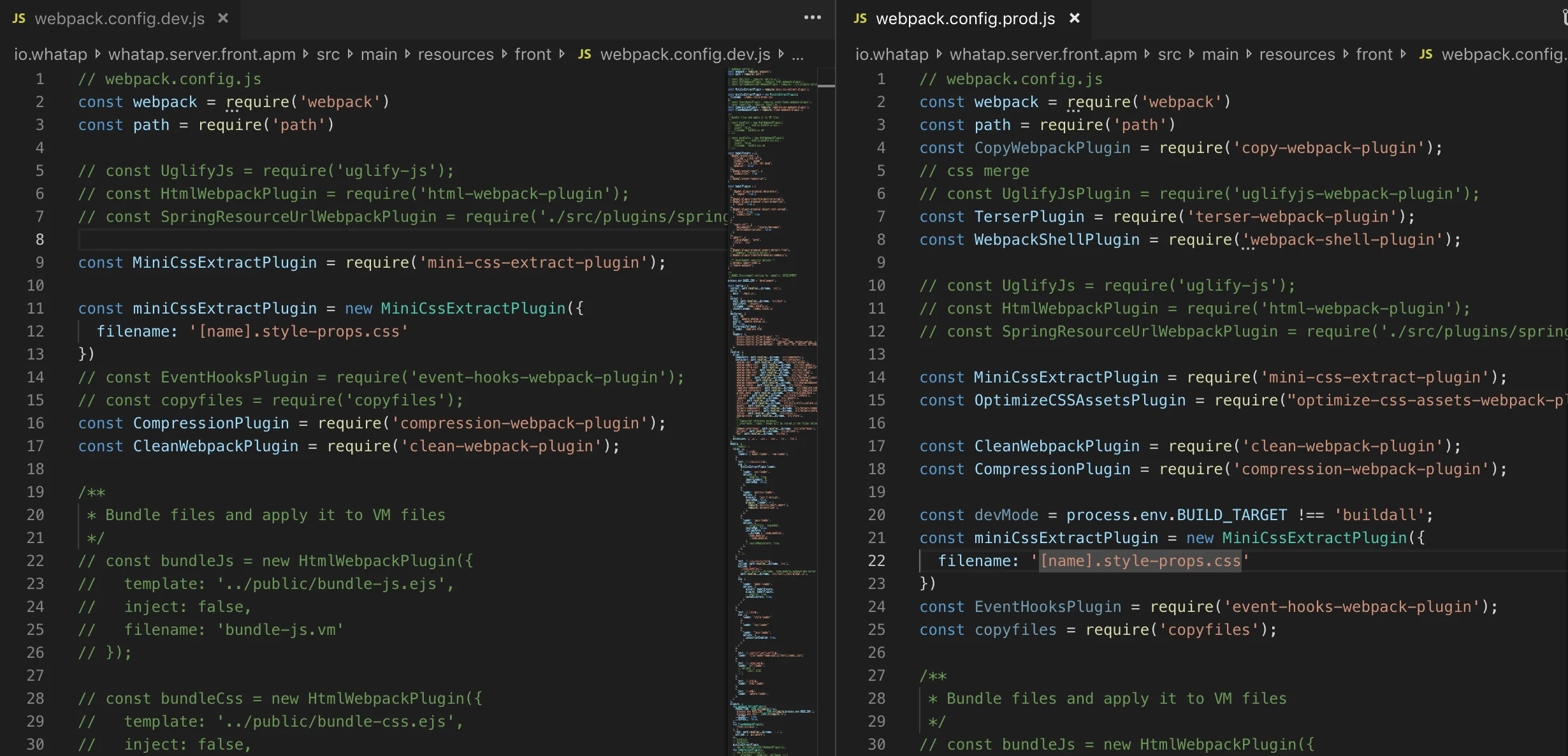Screen dimensions: 1568x756
Task: Select front in right breadcrumb
Action: [1374, 54]
